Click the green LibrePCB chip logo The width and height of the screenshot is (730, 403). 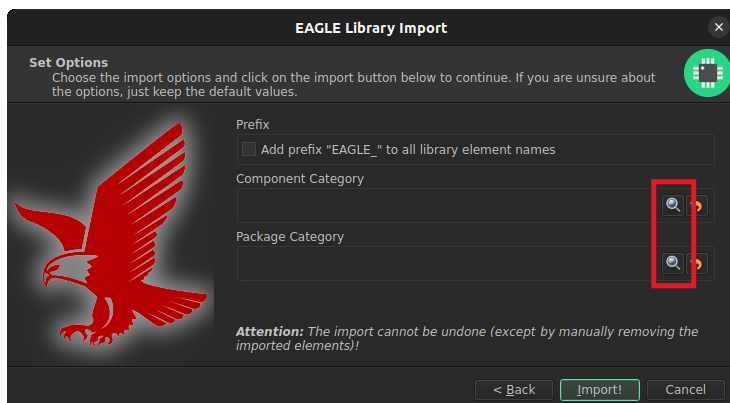707,73
